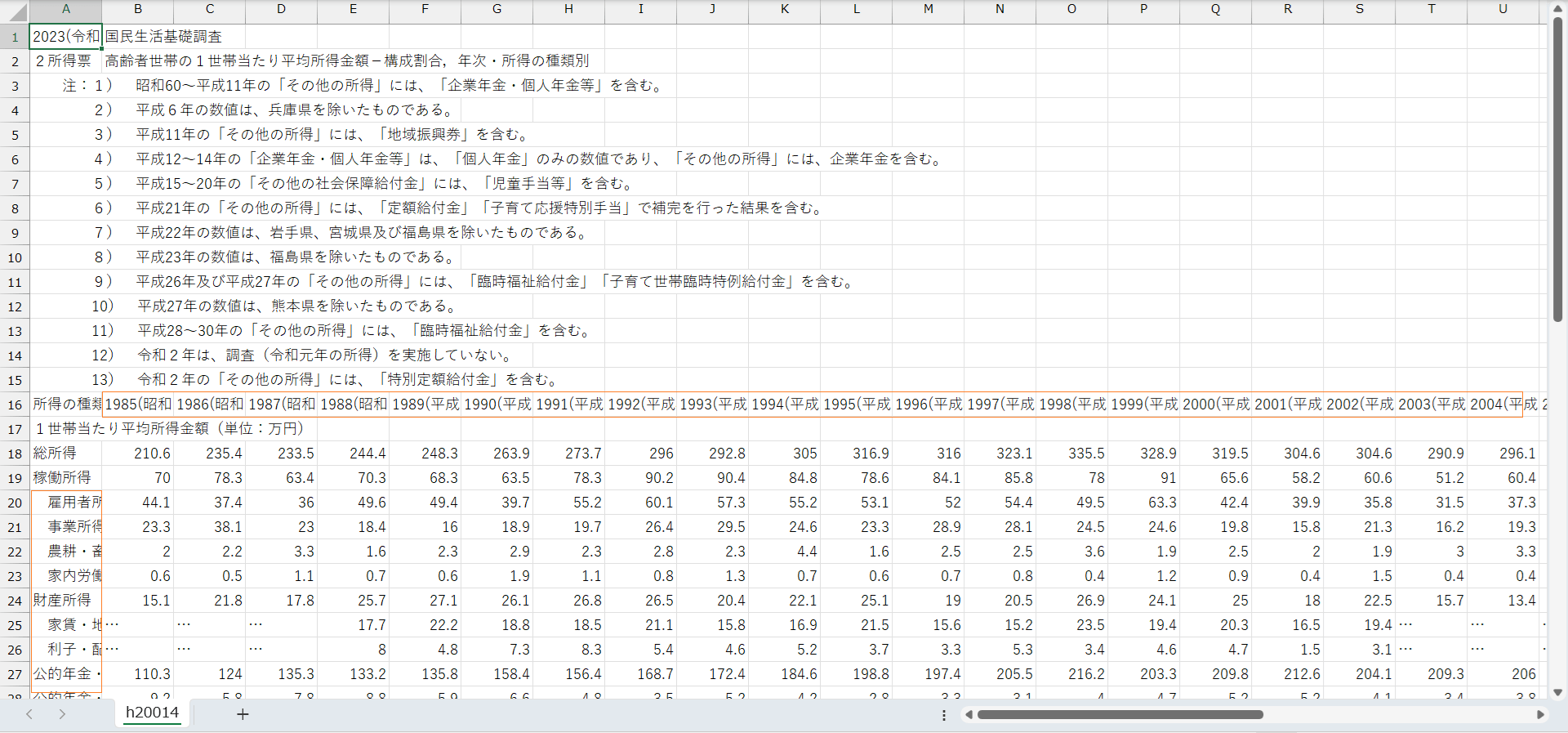This screenshot has width=1568, height=733.
Task: Click the 1990(平成 year header cell
Action: (x=497, y=404)
